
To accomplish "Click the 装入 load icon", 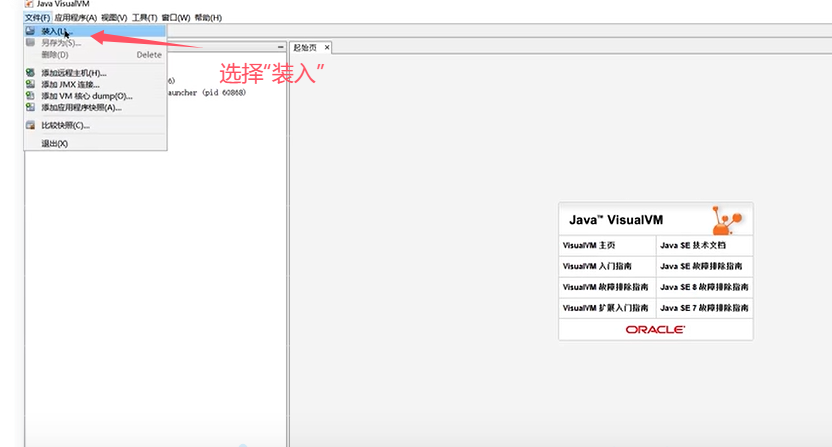I will [30, 31].
